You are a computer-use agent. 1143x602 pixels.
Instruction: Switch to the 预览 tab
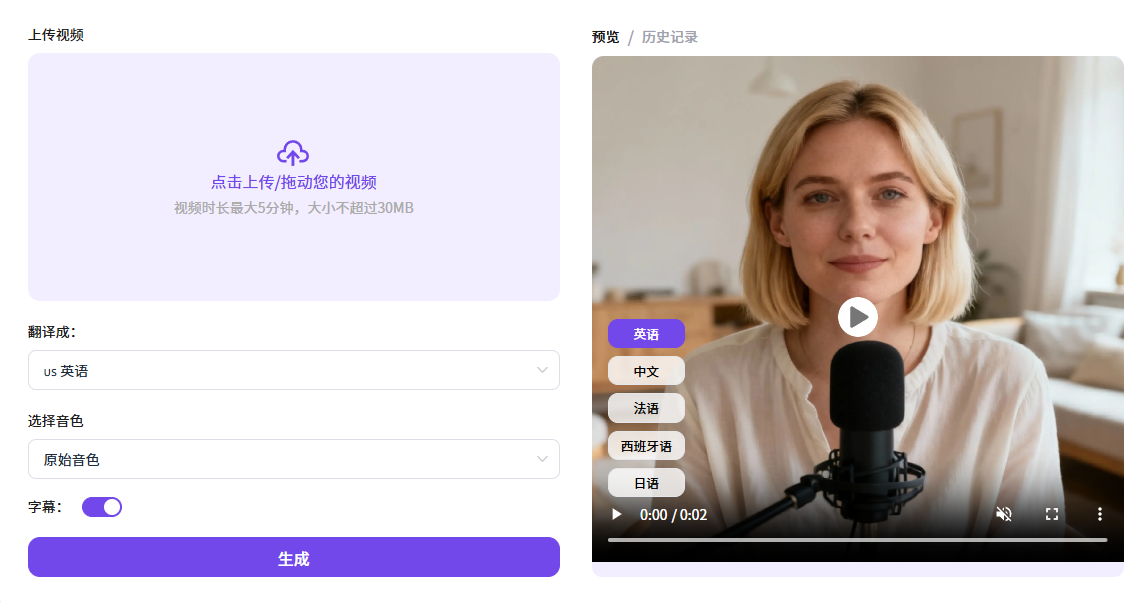(605, 37)
